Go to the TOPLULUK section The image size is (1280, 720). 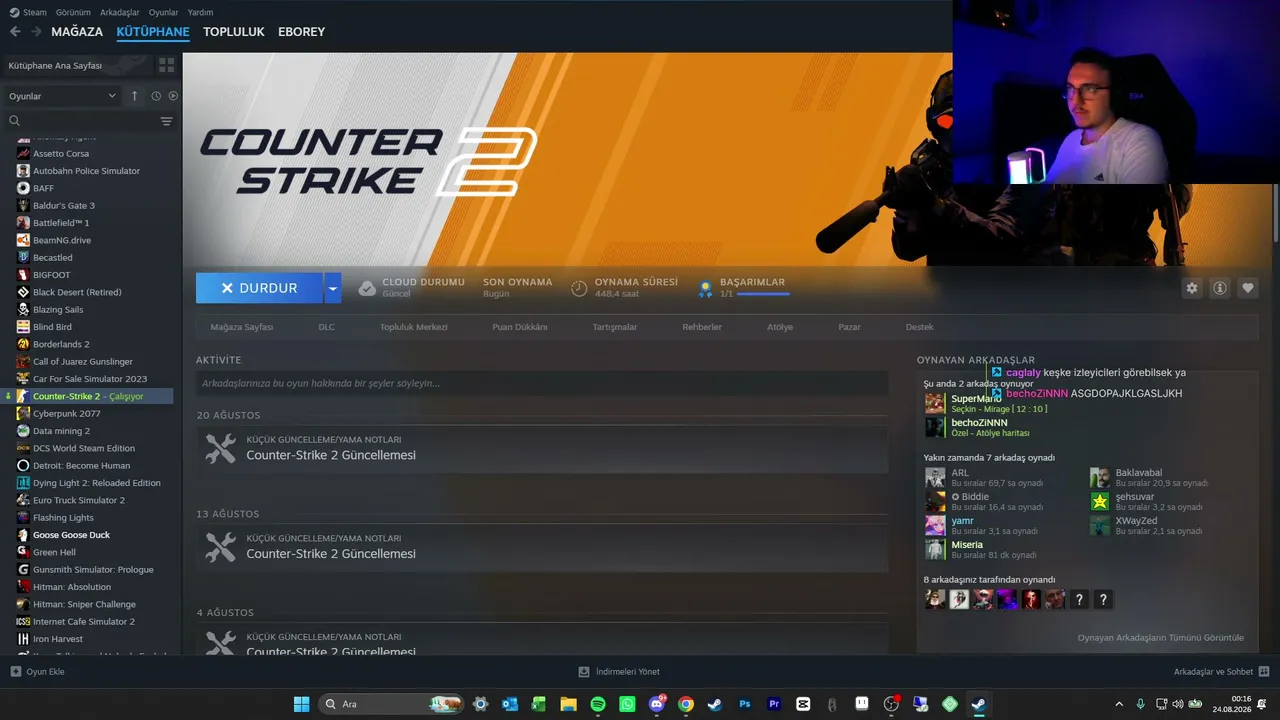click(234, 32)
